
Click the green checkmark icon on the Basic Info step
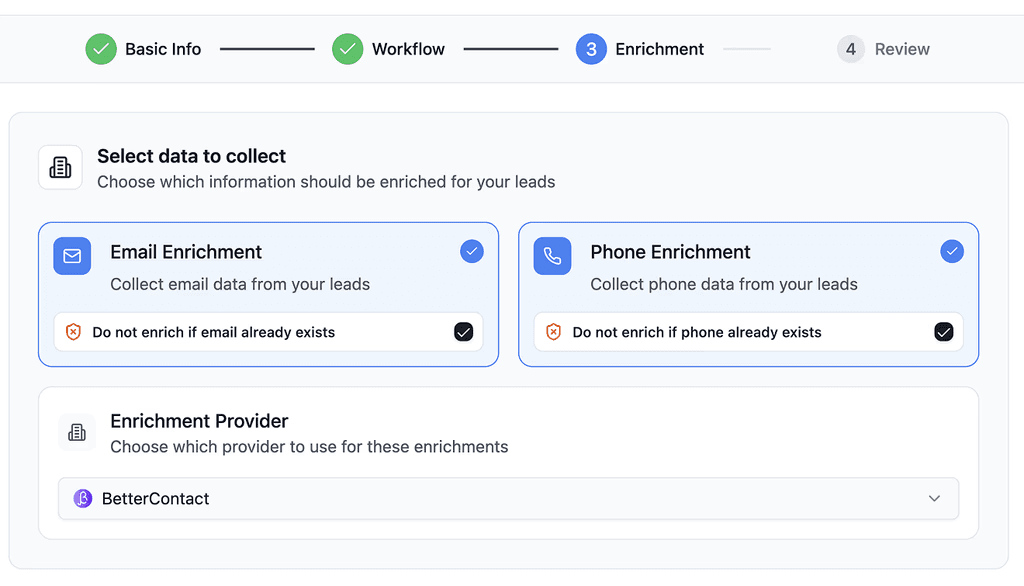100,48
